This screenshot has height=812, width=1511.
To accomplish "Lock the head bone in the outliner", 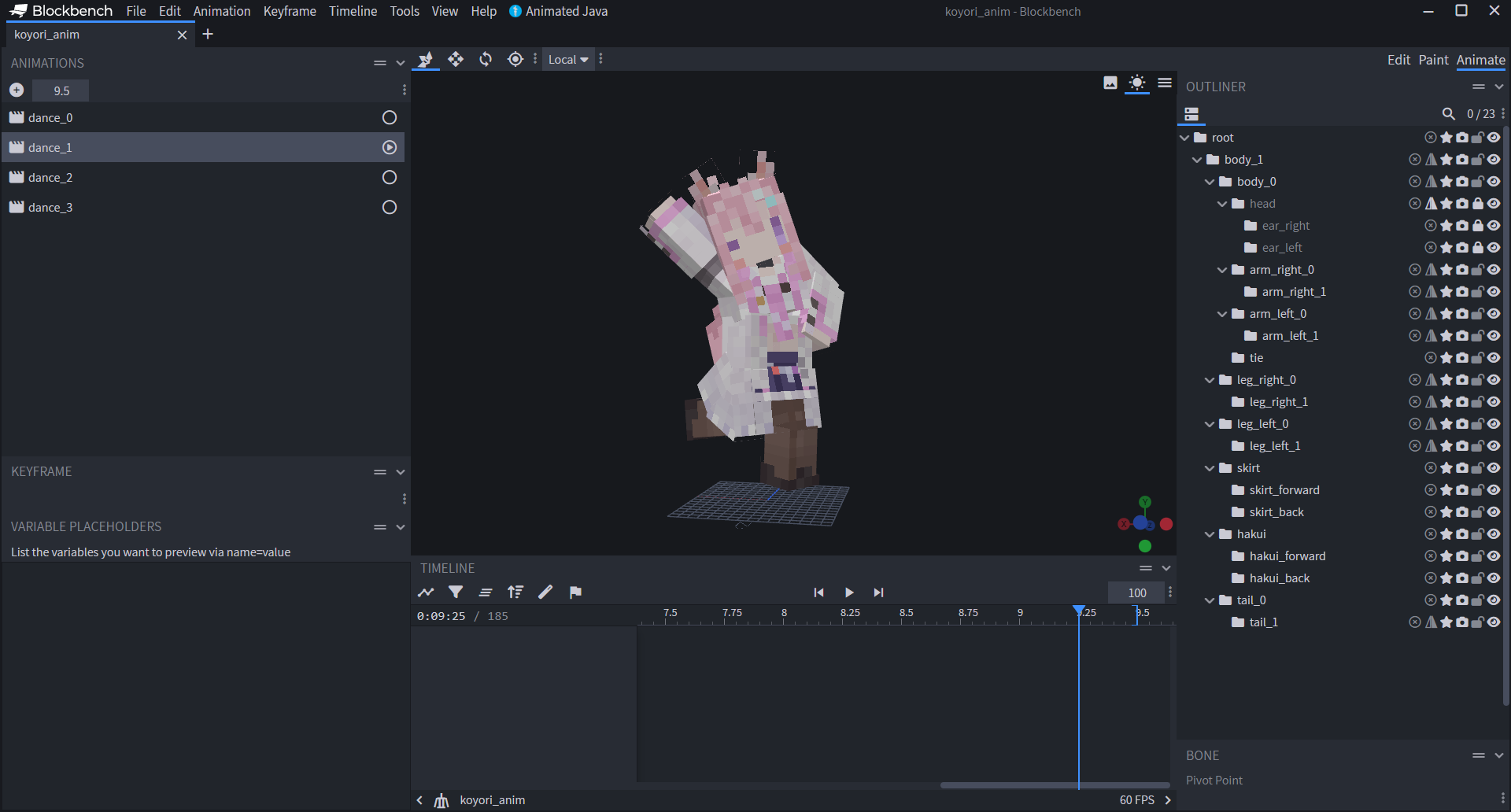I will coord(1477,203).
